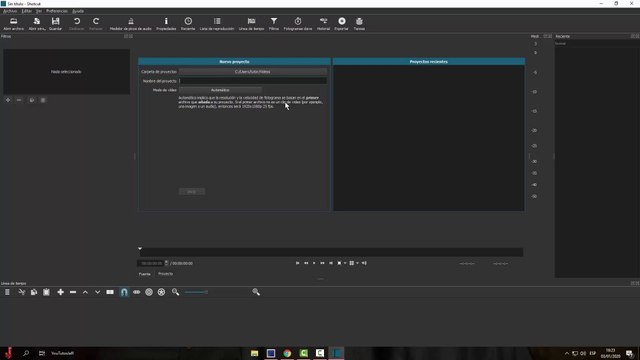Click the timeline zoom in magnifier
The width and height of the screenshot is (640, 360).
pyautogui.click(x=256, y=292)
